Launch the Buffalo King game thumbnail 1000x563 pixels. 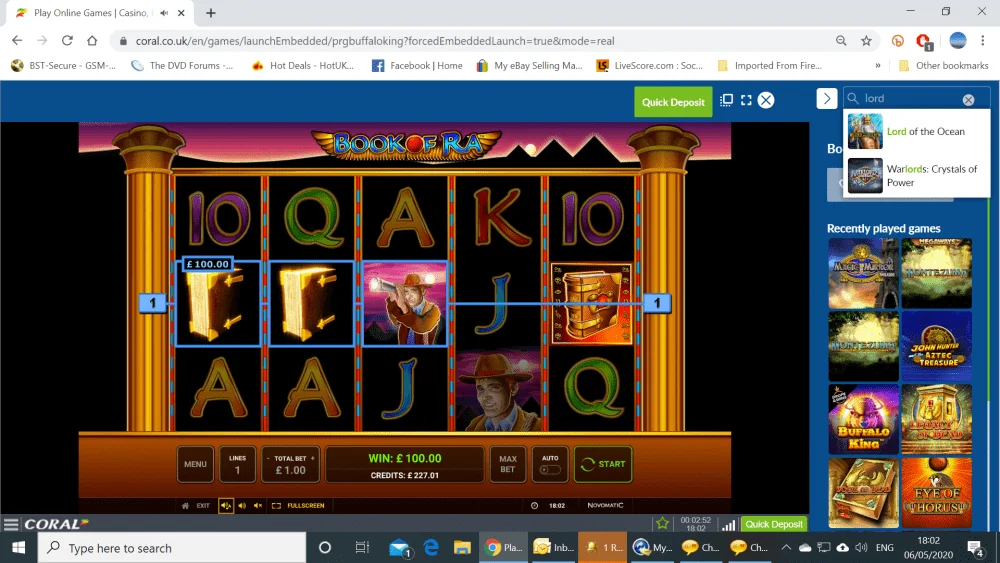[x=863, y=419]
